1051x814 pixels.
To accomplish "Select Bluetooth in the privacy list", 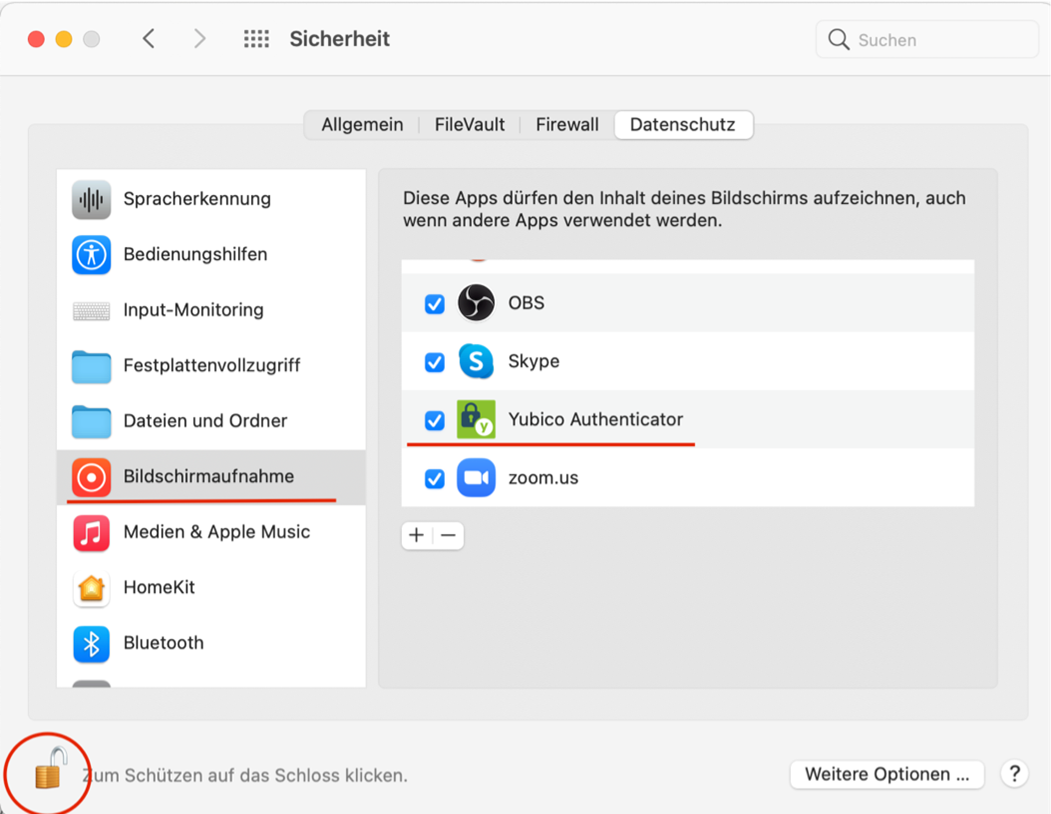I will (163, 643).
